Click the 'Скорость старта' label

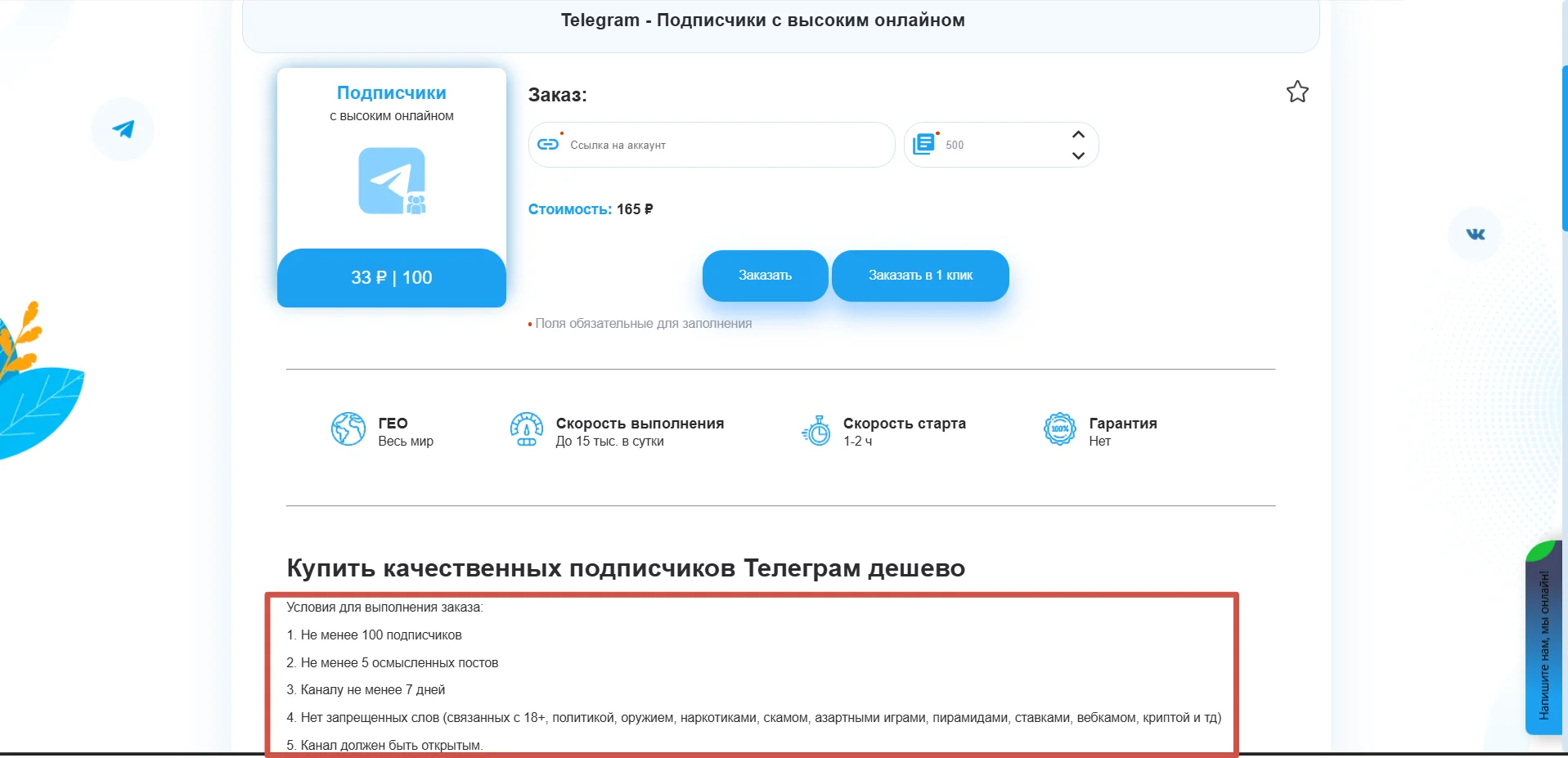[x=905, y=424]
